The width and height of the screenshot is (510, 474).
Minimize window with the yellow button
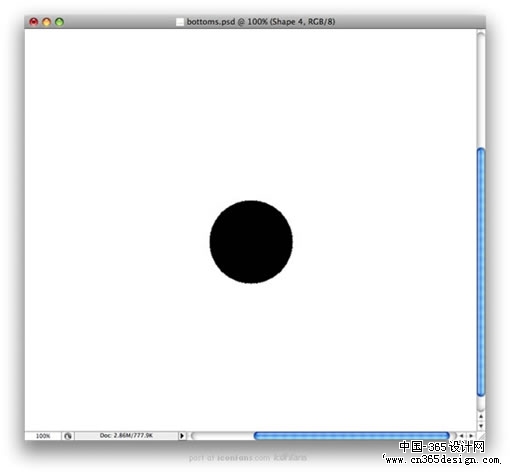46,22
